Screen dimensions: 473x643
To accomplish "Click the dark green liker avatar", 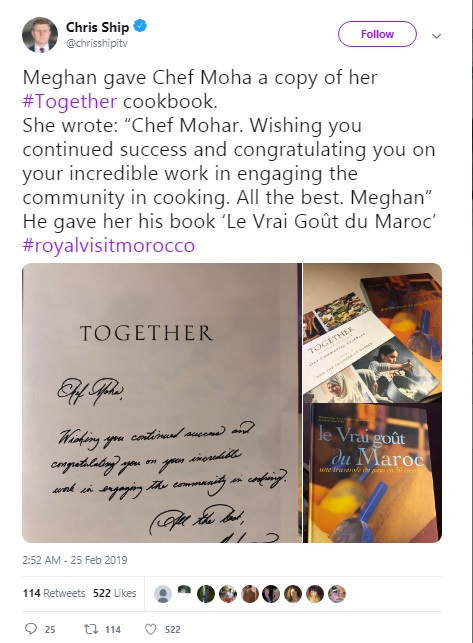I will pyautogui.click(x=206, y=593).
